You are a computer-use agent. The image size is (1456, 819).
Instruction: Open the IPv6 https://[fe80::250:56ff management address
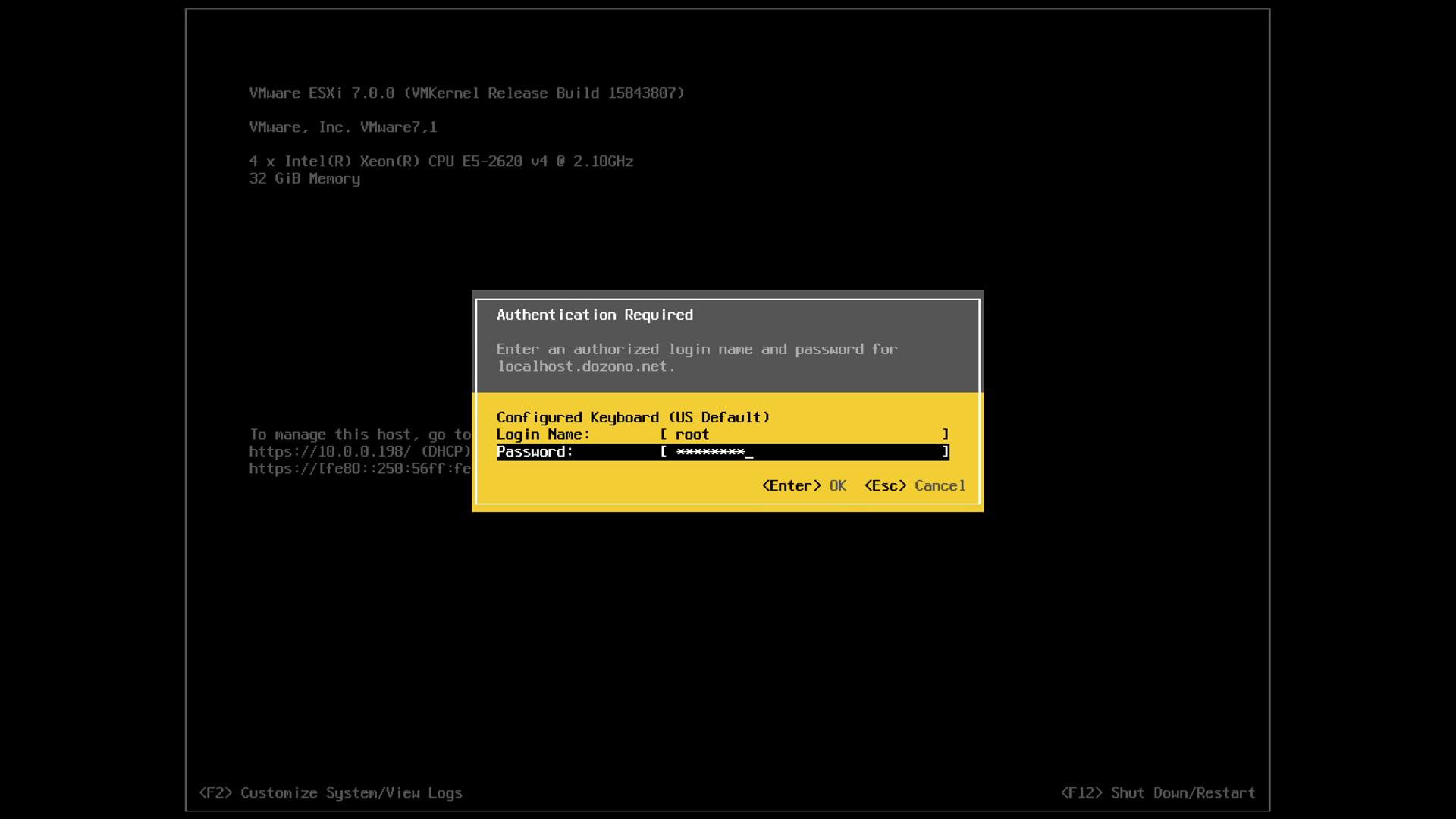(360, 469)
